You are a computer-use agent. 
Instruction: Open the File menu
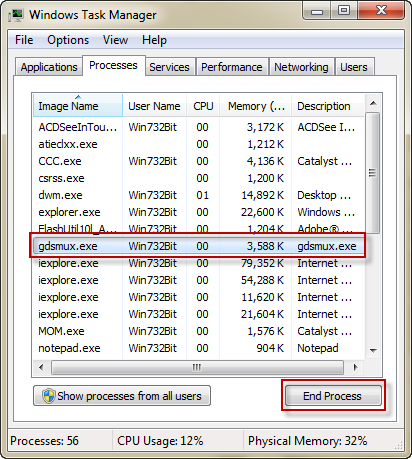[24, 40]
